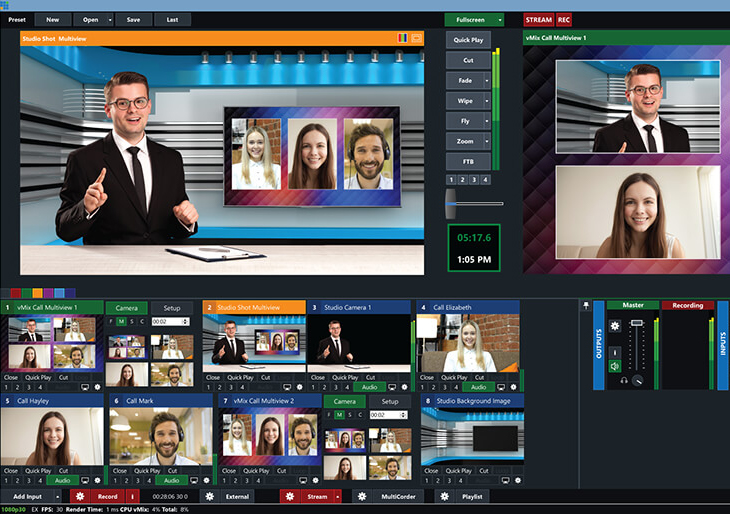
Task: Mute the Master audio speaker button
Action: 615,366
